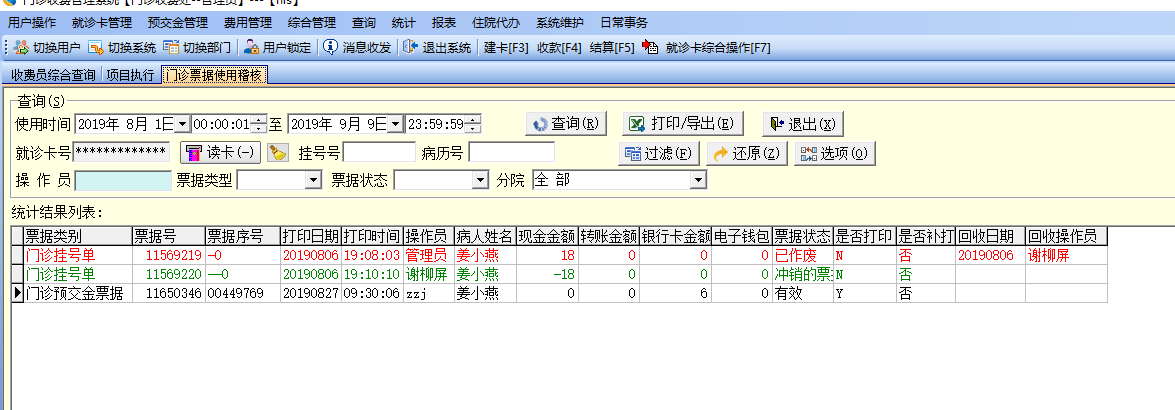This screenshot has width=1175, height=410.
Task: Open the 系统维护 menu
Action: tap(561, 23)
